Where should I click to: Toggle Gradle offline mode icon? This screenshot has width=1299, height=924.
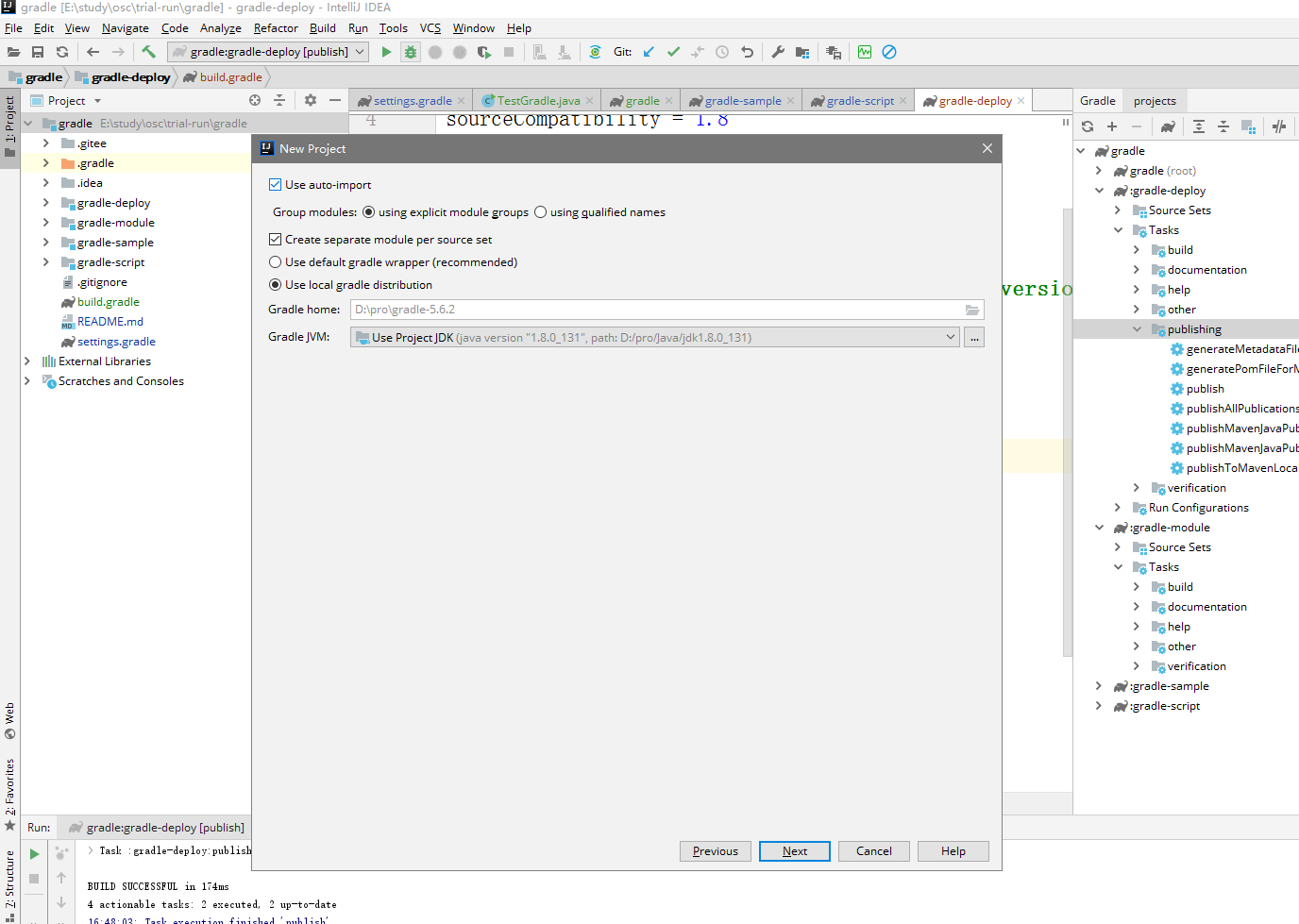(1279, 126)
